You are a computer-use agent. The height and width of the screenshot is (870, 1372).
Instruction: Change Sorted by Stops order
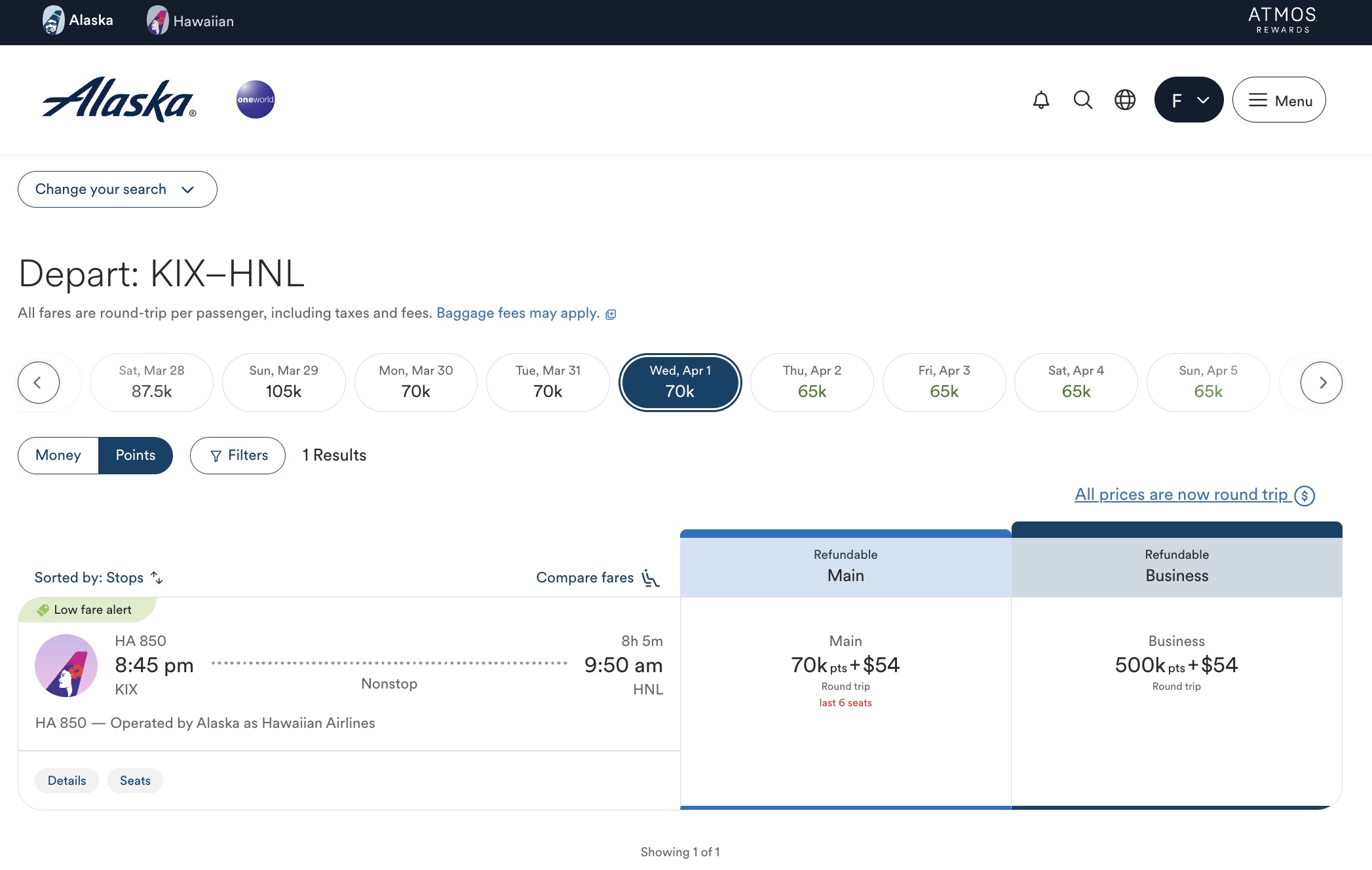[x=98, y=577]
